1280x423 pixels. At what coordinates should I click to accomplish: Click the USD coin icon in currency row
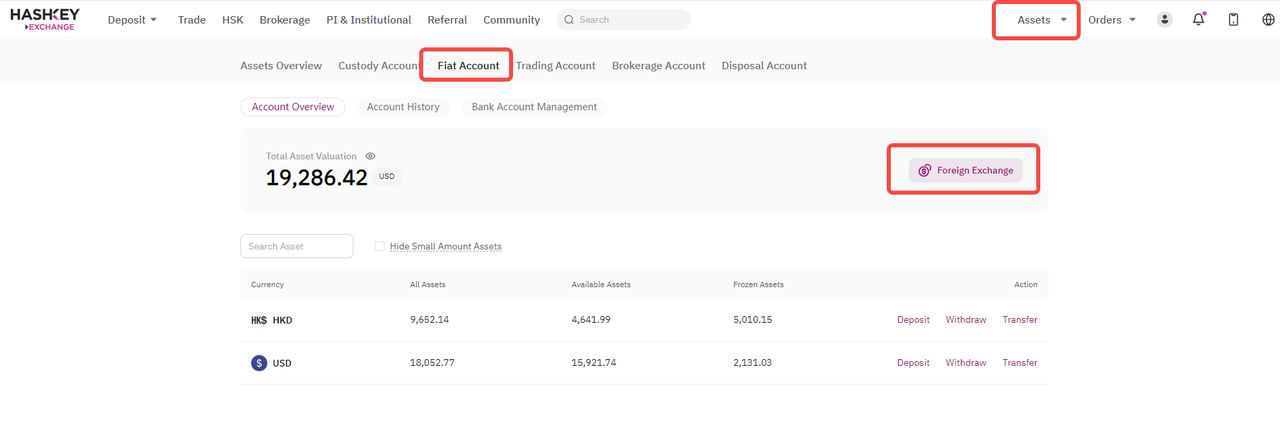259,363
